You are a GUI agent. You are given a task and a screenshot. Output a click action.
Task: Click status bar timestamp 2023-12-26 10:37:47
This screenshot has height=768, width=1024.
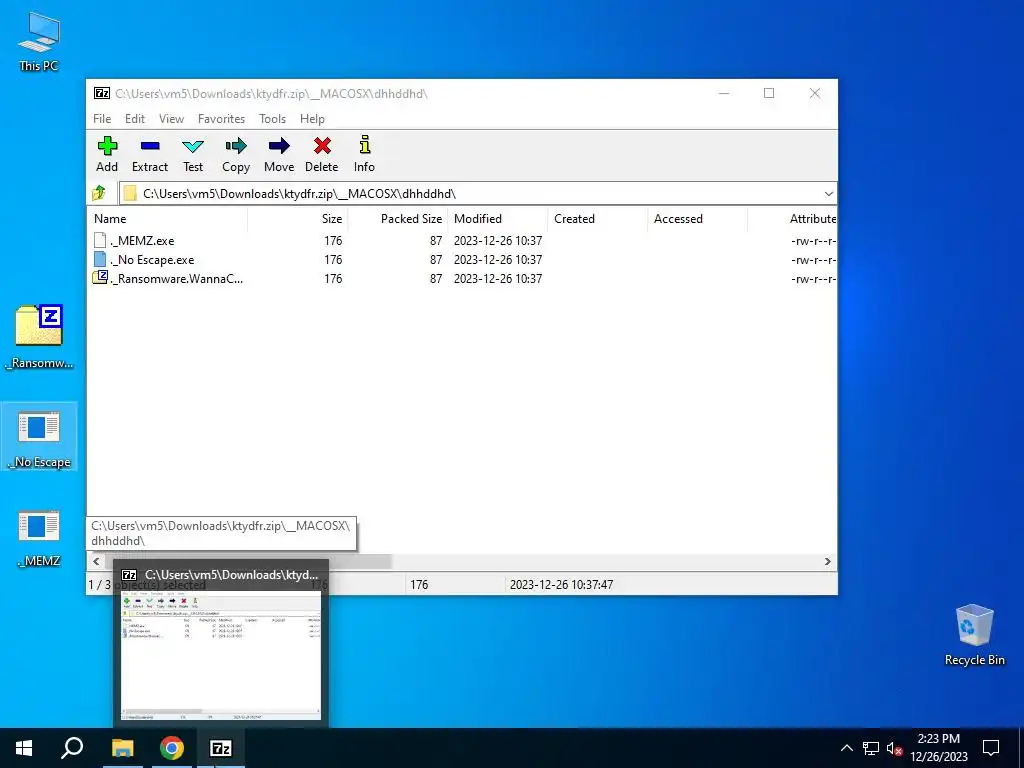click(x=561, y=584)
